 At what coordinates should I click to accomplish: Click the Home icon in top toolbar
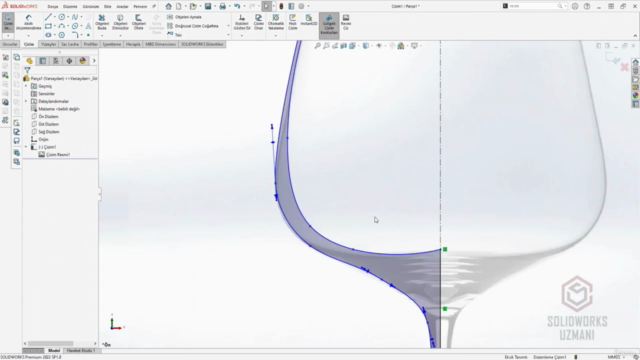tap(169, 6)
